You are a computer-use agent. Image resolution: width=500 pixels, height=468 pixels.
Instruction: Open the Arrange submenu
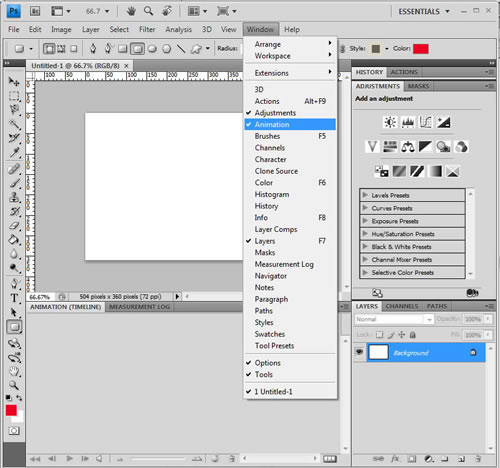click(x=290, y=44)
